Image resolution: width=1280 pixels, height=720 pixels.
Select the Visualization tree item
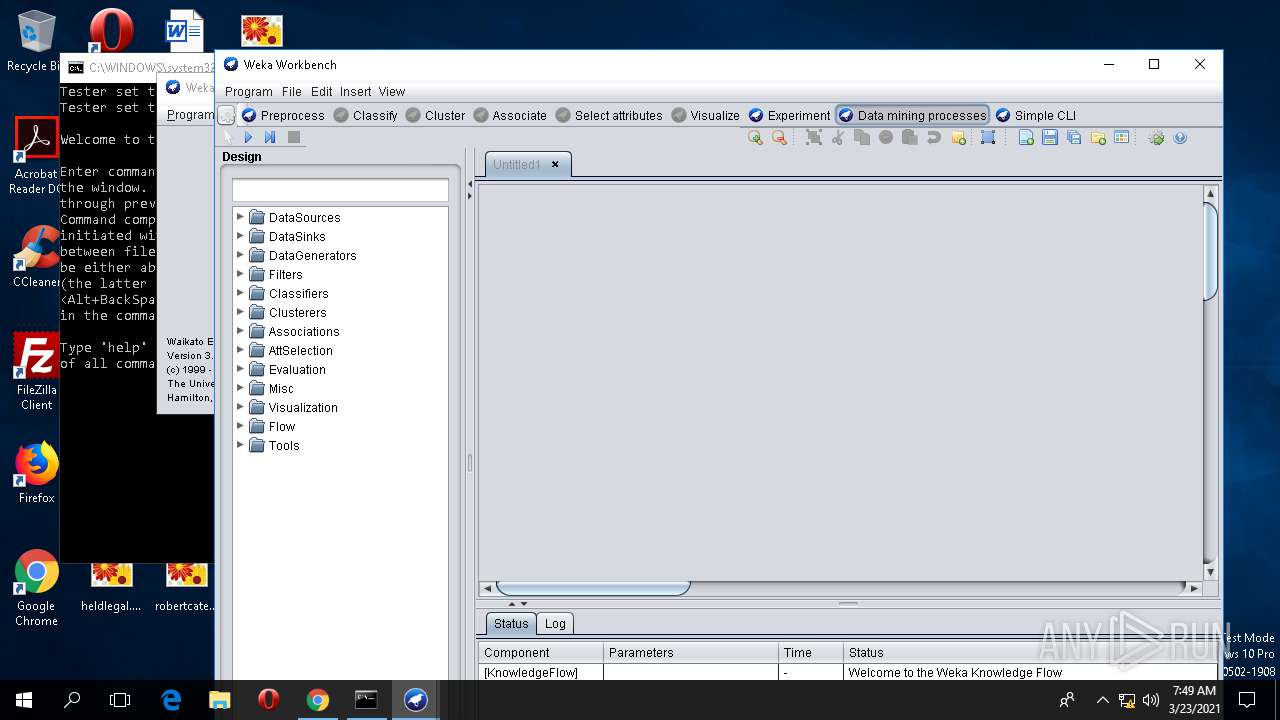coord(303,407)
